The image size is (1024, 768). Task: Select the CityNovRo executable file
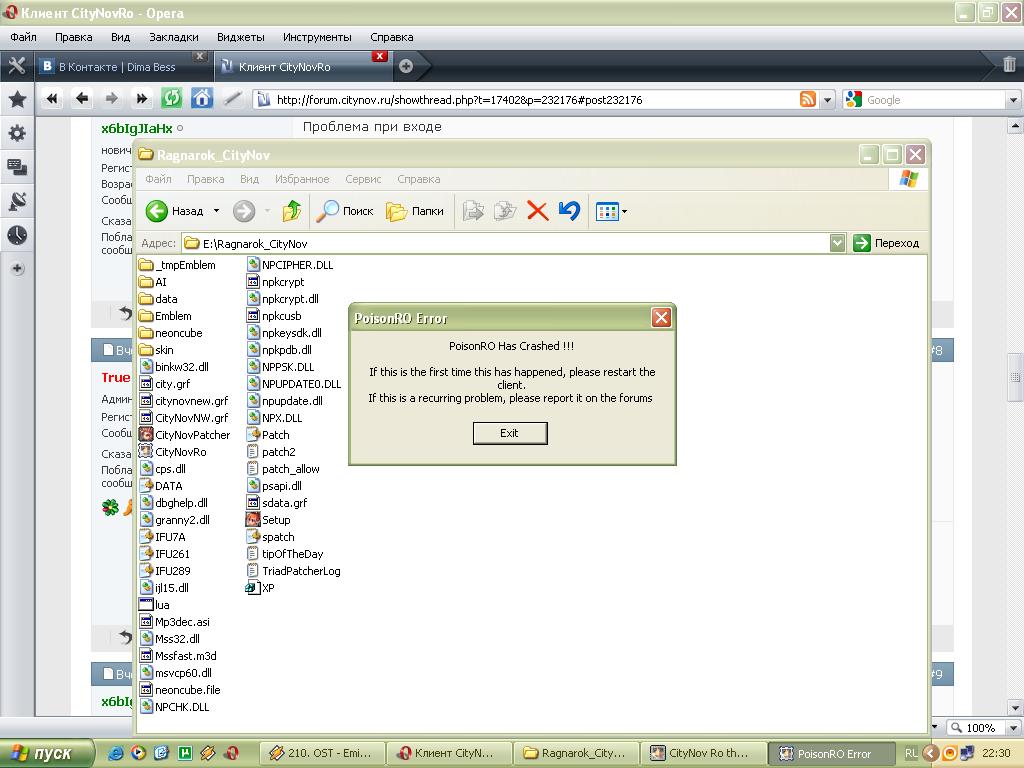[173, 452]
